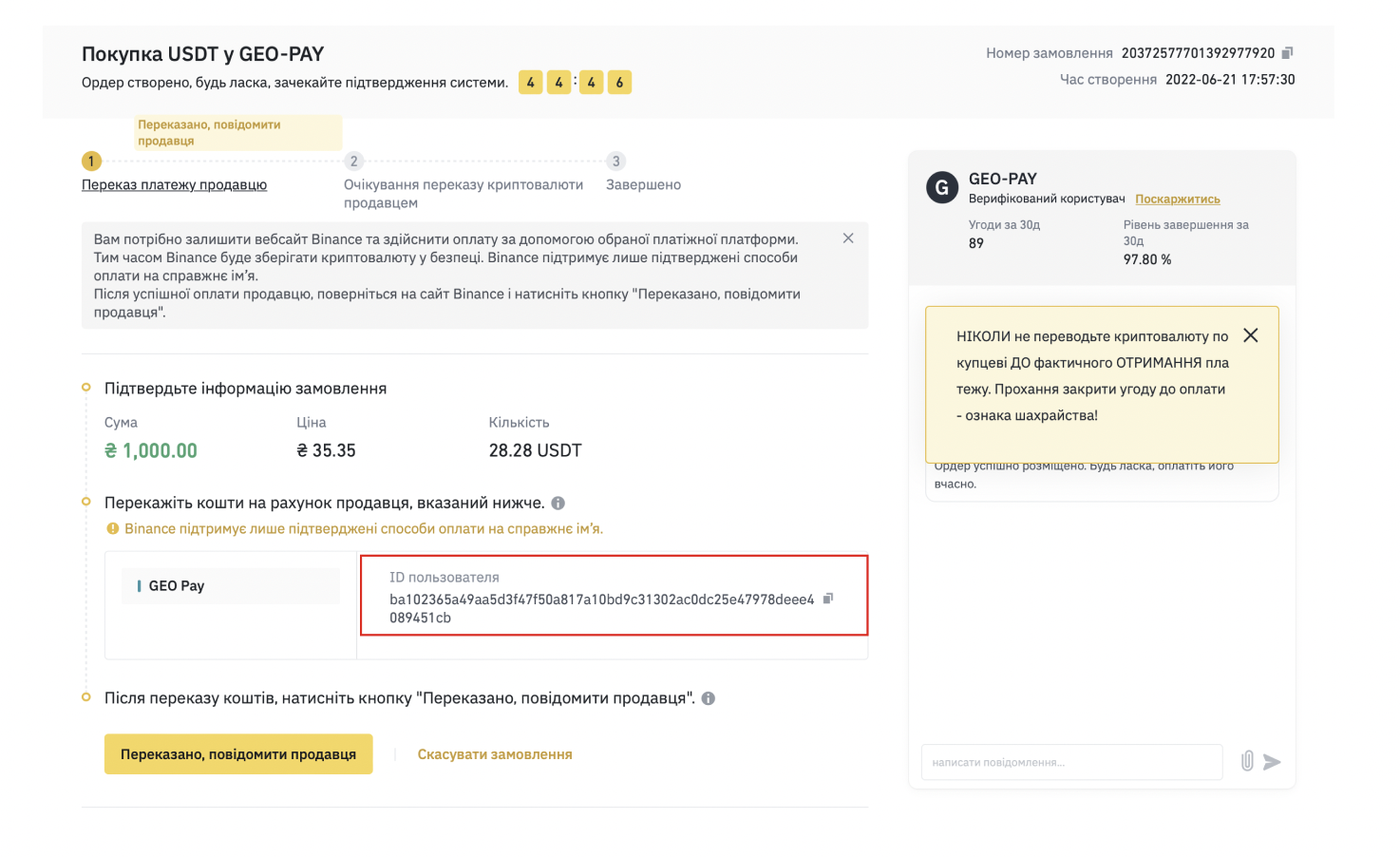The height and width of the screenshot is (857, 1400).
Task: Focus the chat message input field
Action: (x=1071, y=762)
